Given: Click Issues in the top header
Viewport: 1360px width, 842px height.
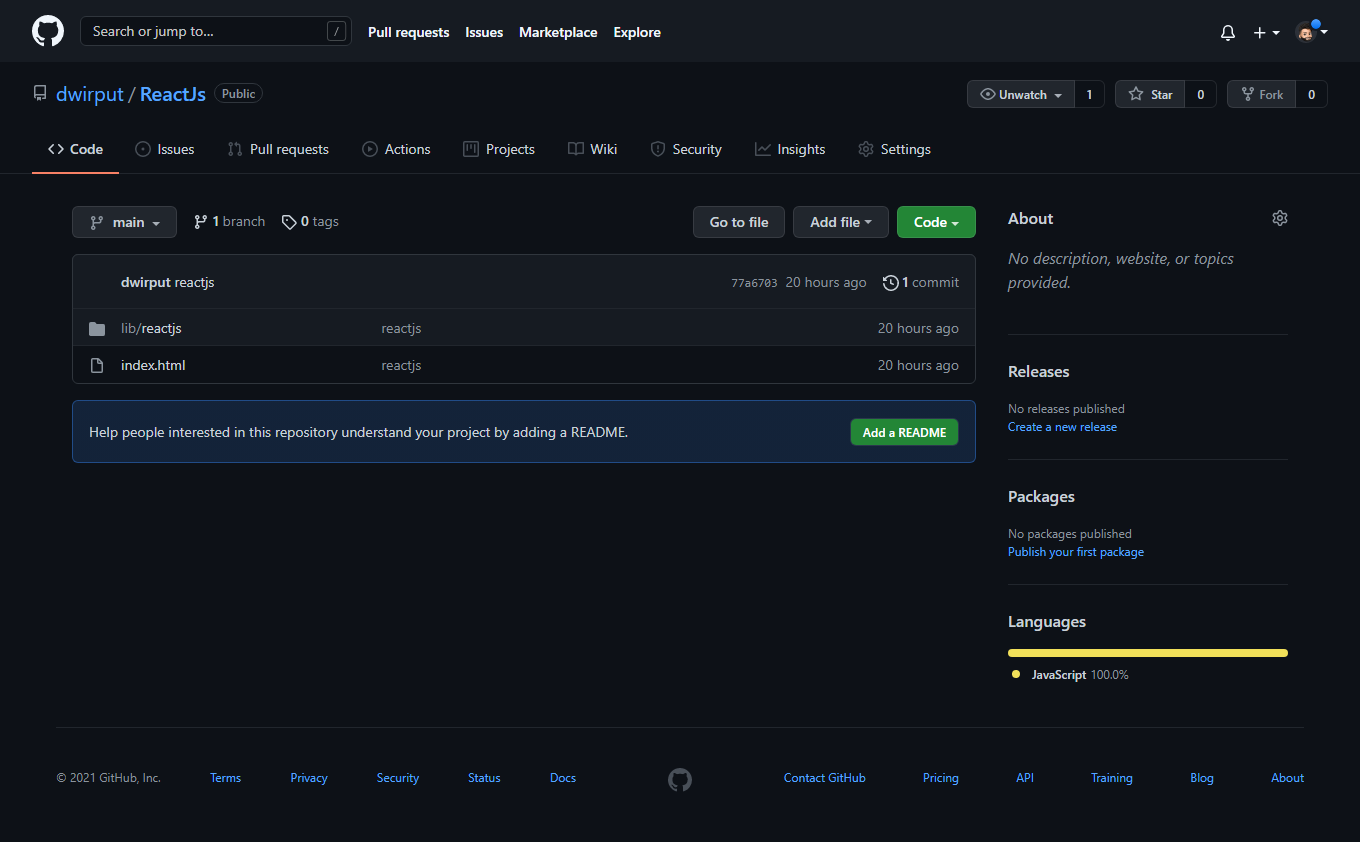Looking at the screenshot, I should pos(484,32).
